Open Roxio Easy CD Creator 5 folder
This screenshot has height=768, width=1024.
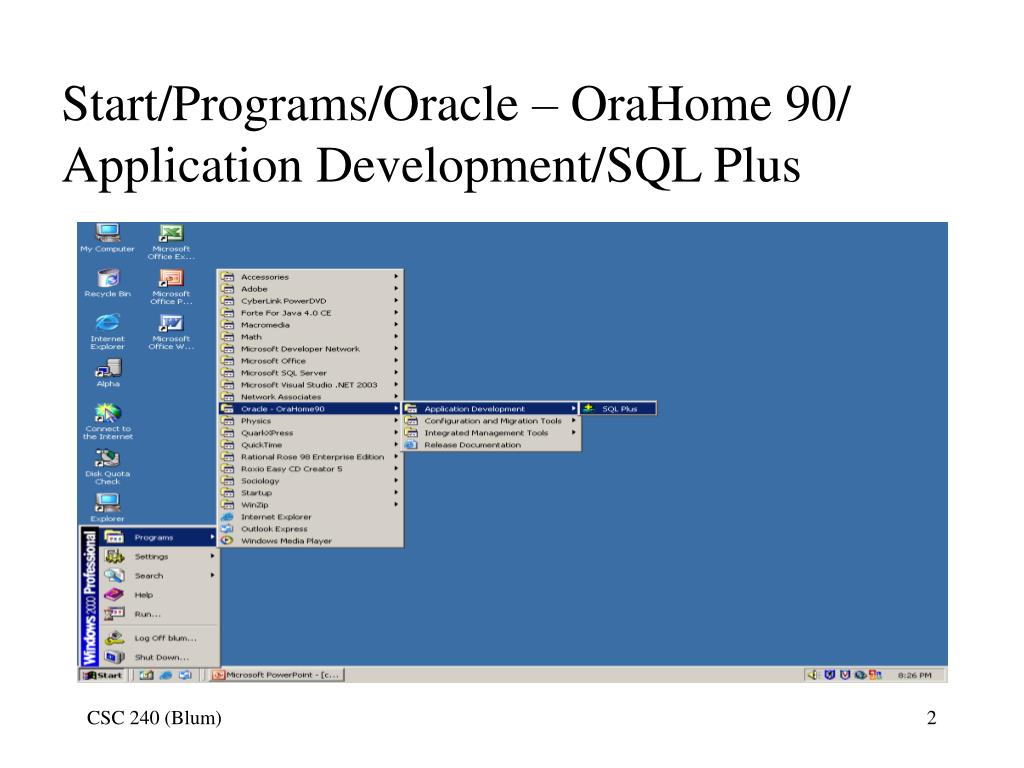coord(310,468)
